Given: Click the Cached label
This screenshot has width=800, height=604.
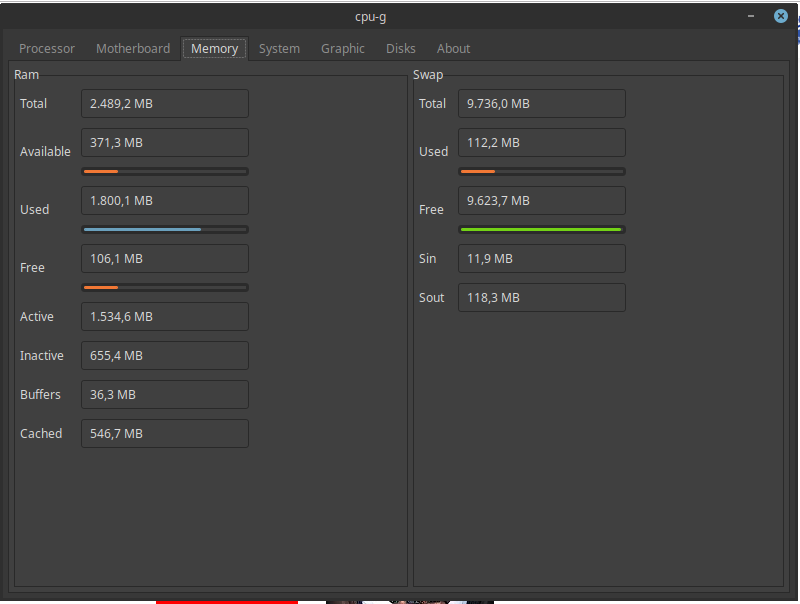Looking at the screenshot, I should click(41, 434).
